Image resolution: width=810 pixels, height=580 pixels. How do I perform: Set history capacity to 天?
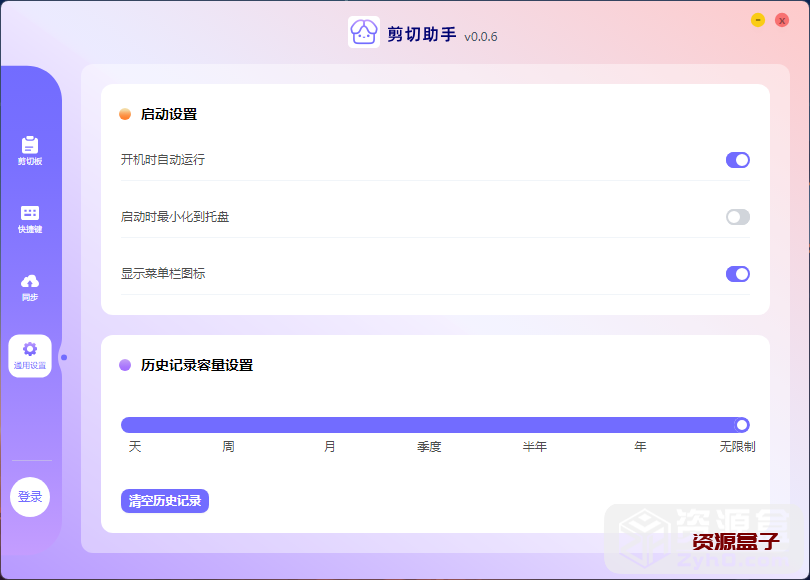(x=135, y=446)
